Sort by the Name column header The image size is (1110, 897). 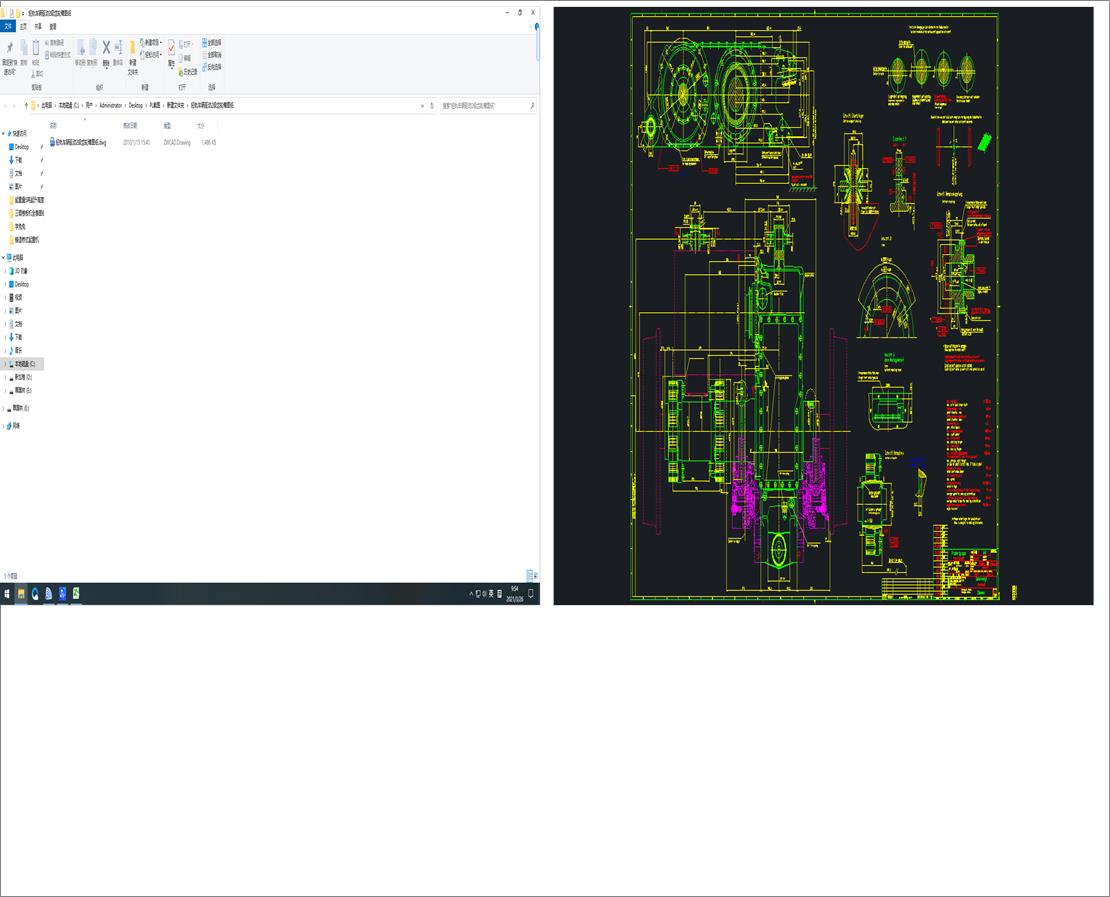click(x=53, y=125)
